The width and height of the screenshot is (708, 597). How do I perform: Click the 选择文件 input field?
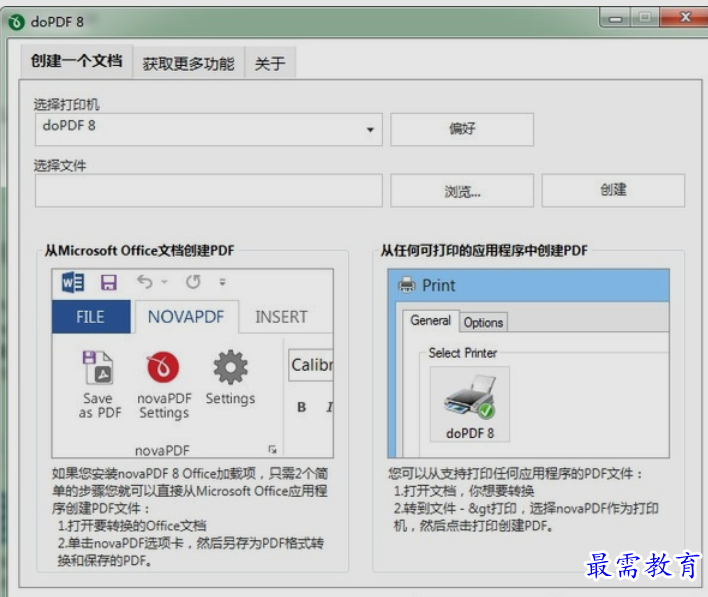point(209,191)
